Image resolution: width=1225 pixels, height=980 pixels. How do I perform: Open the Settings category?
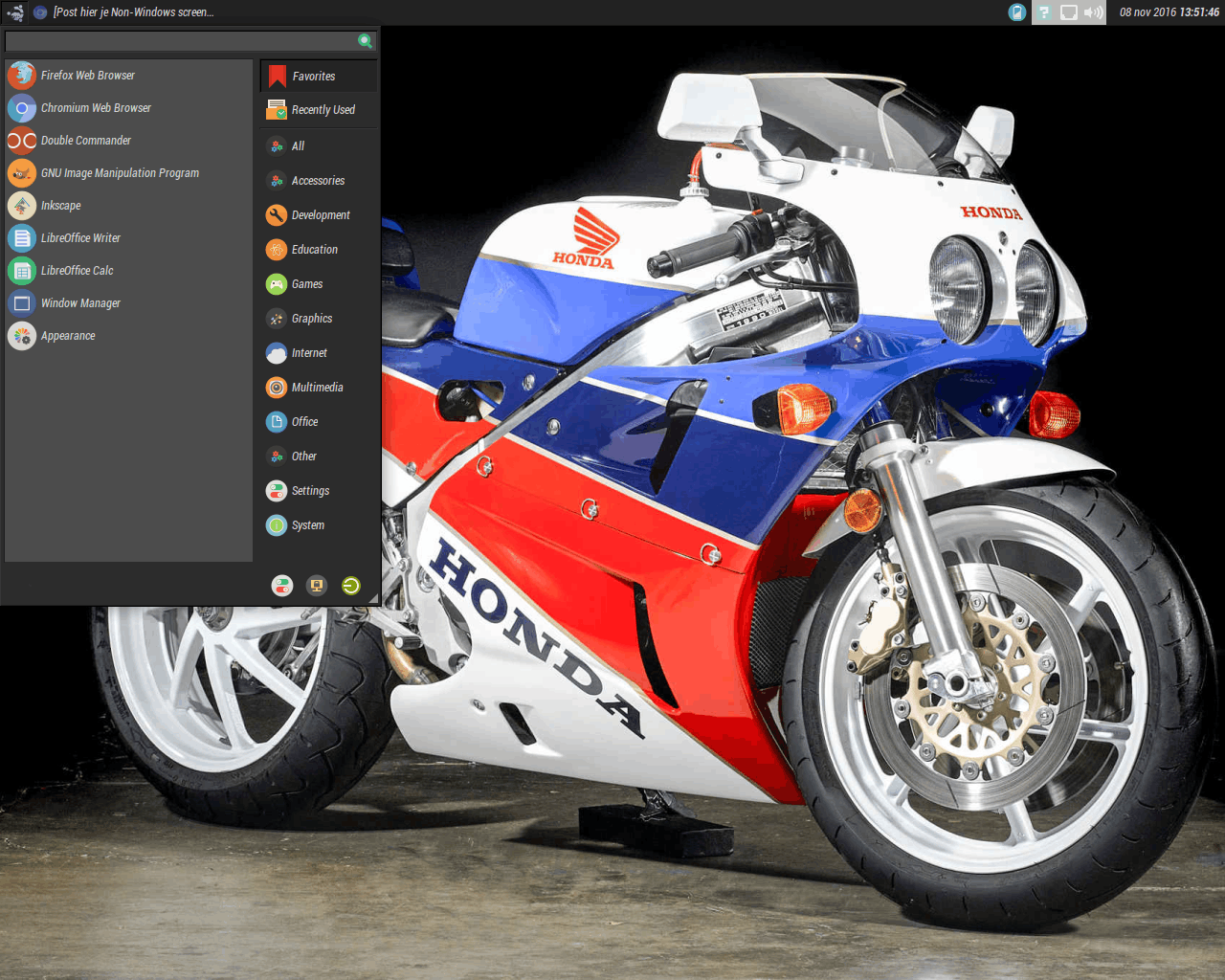[x=319, y=491]
